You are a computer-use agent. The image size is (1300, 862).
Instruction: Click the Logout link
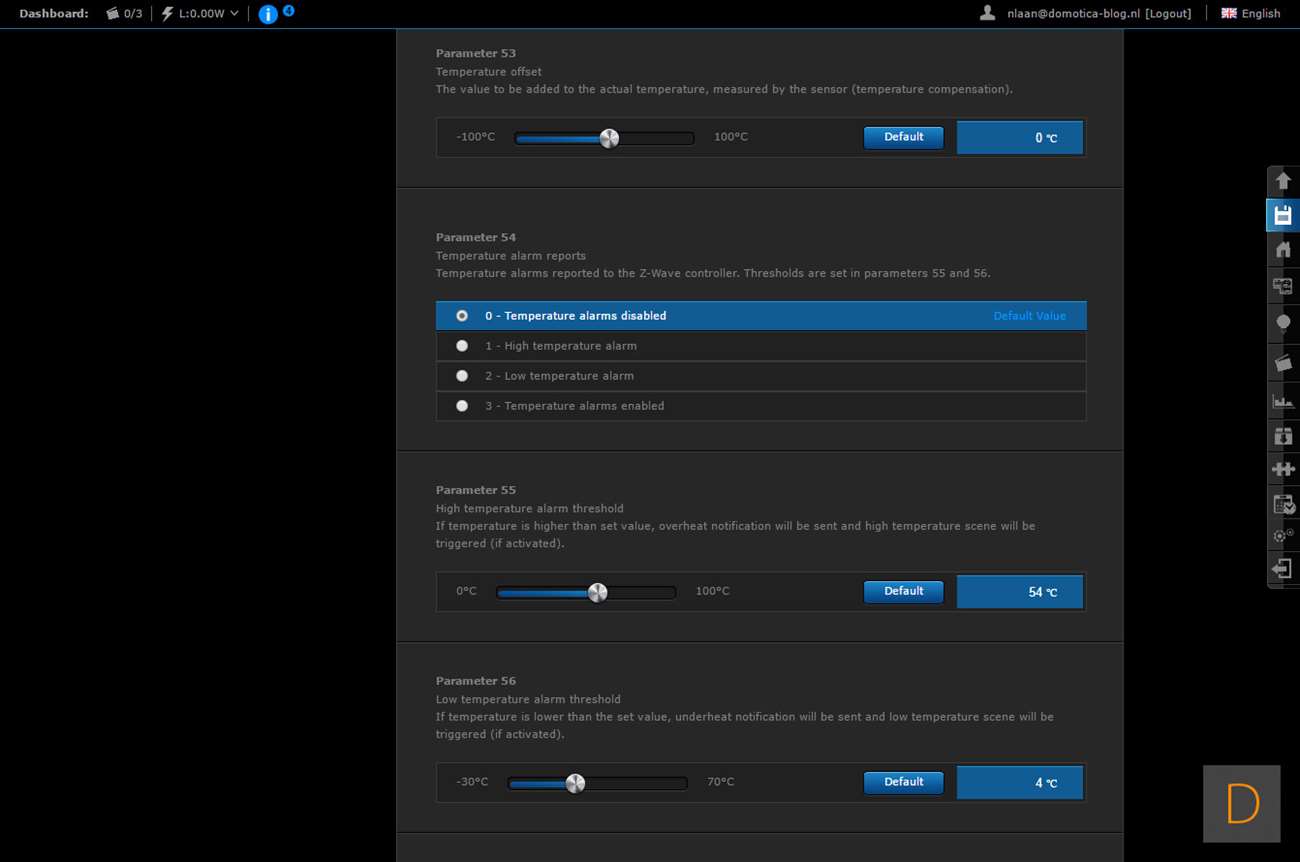click(1168, 14)
